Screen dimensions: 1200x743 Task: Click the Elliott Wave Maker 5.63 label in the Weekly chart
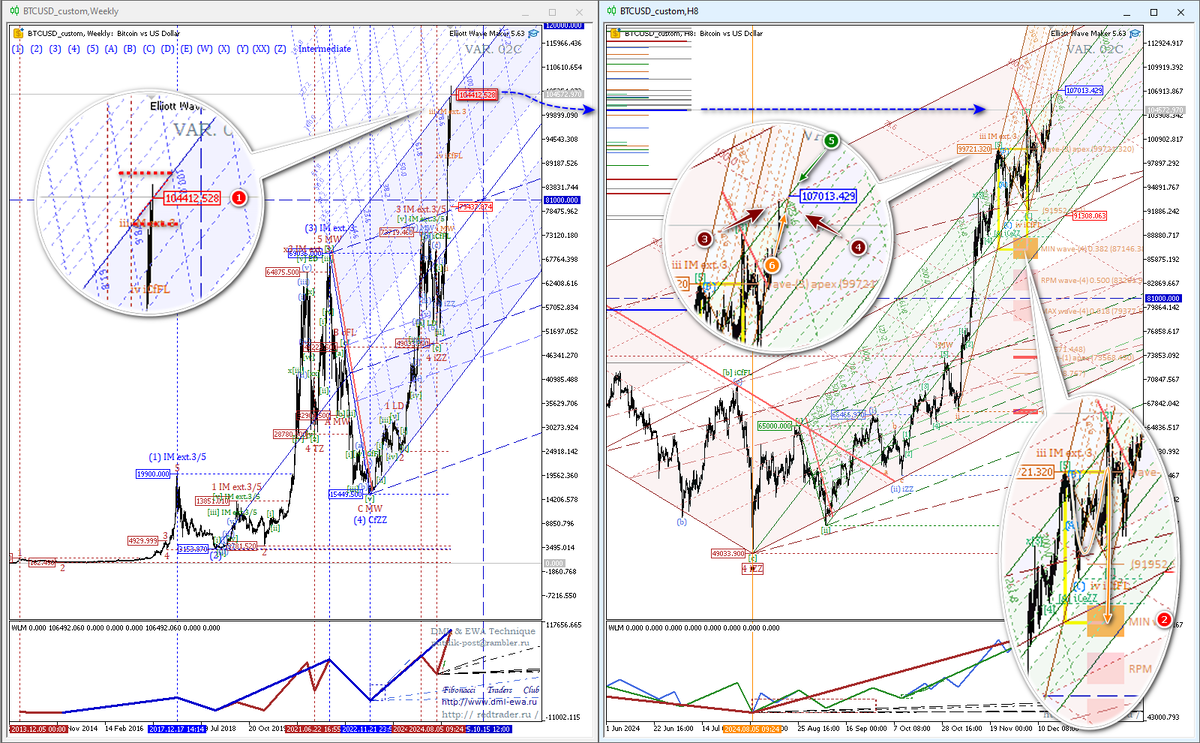tap(487, 33)
